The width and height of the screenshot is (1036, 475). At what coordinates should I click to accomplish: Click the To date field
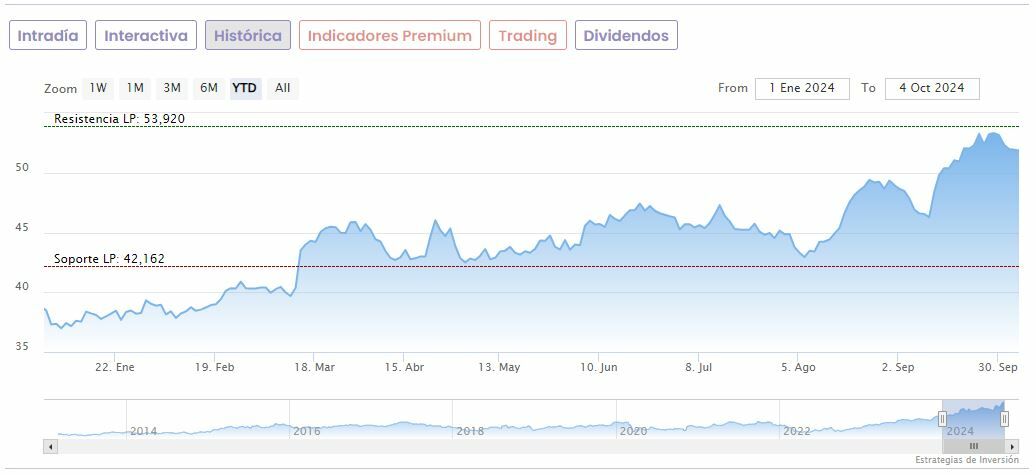(x=932, y=88)
